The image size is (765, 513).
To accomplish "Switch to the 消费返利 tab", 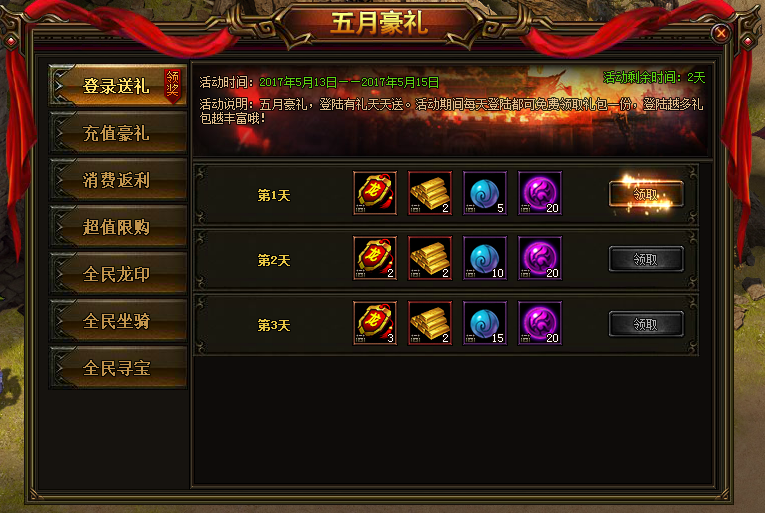I will pos(118,180).
